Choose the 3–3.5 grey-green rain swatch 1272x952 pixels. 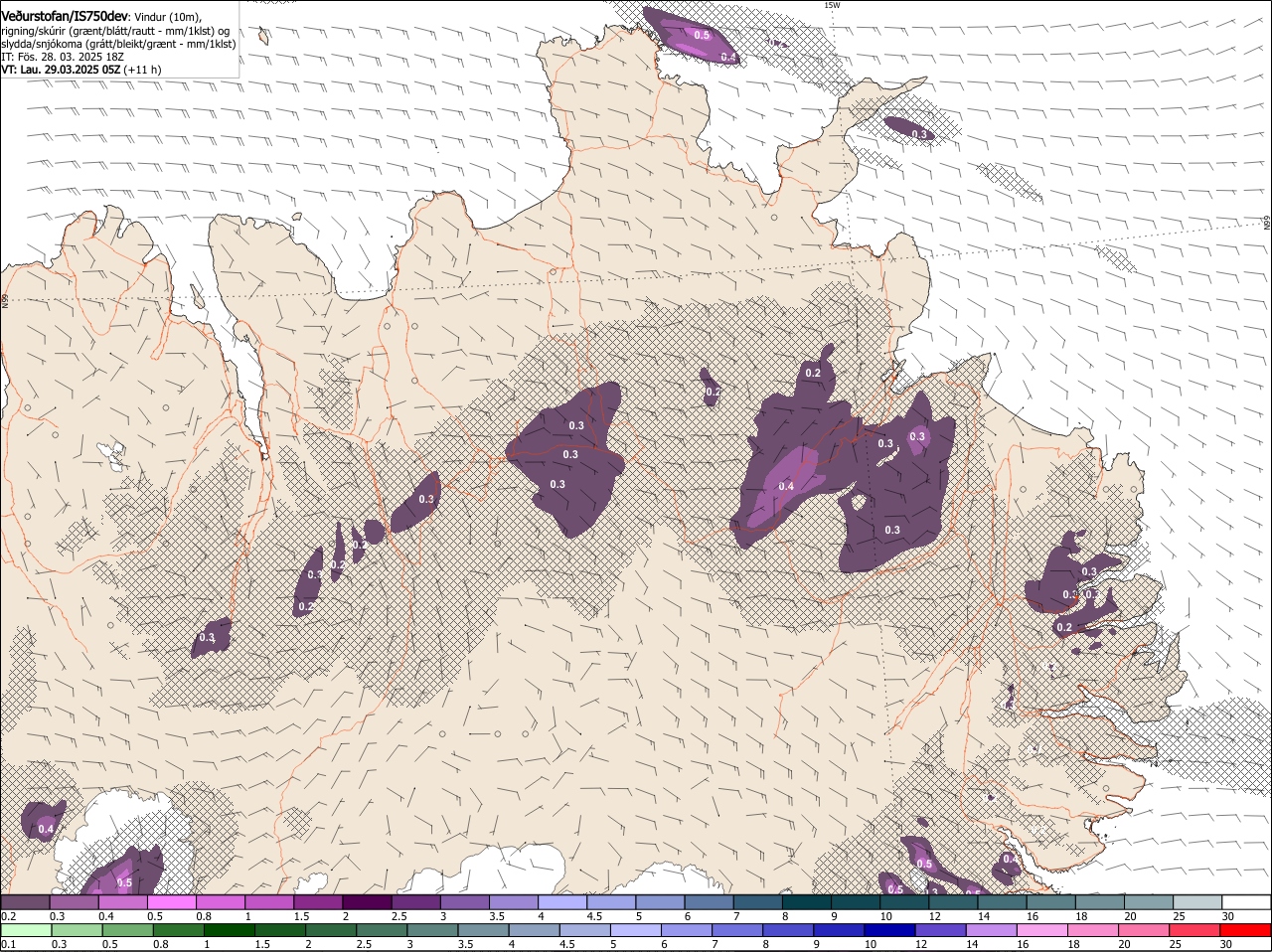[432, 930]
